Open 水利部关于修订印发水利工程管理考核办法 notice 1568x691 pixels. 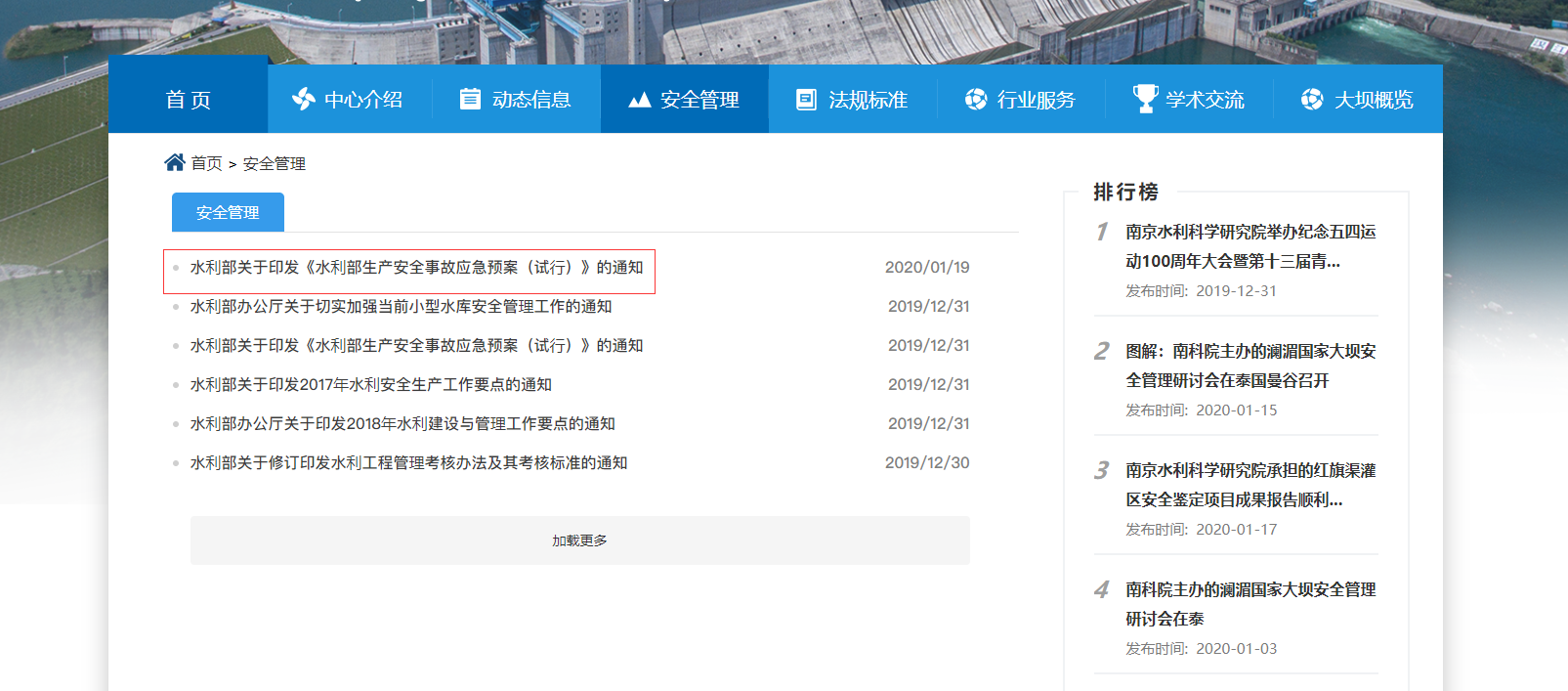(408, 462)
